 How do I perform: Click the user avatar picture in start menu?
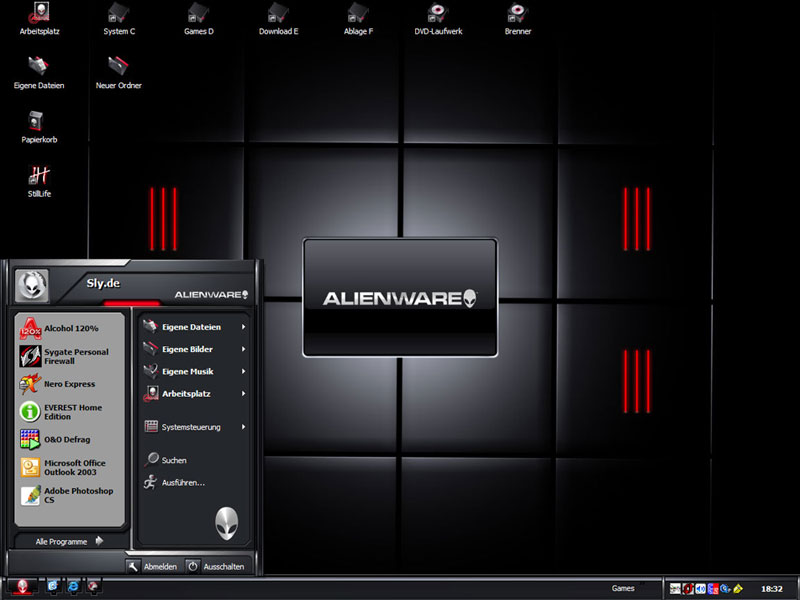pyautogui.click(x=32, y=285)
